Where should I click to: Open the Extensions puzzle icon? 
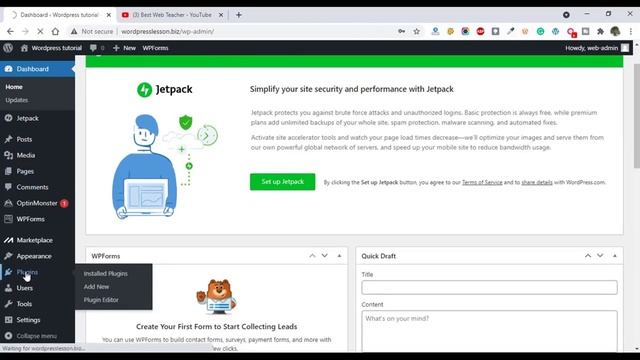(600, 31)
